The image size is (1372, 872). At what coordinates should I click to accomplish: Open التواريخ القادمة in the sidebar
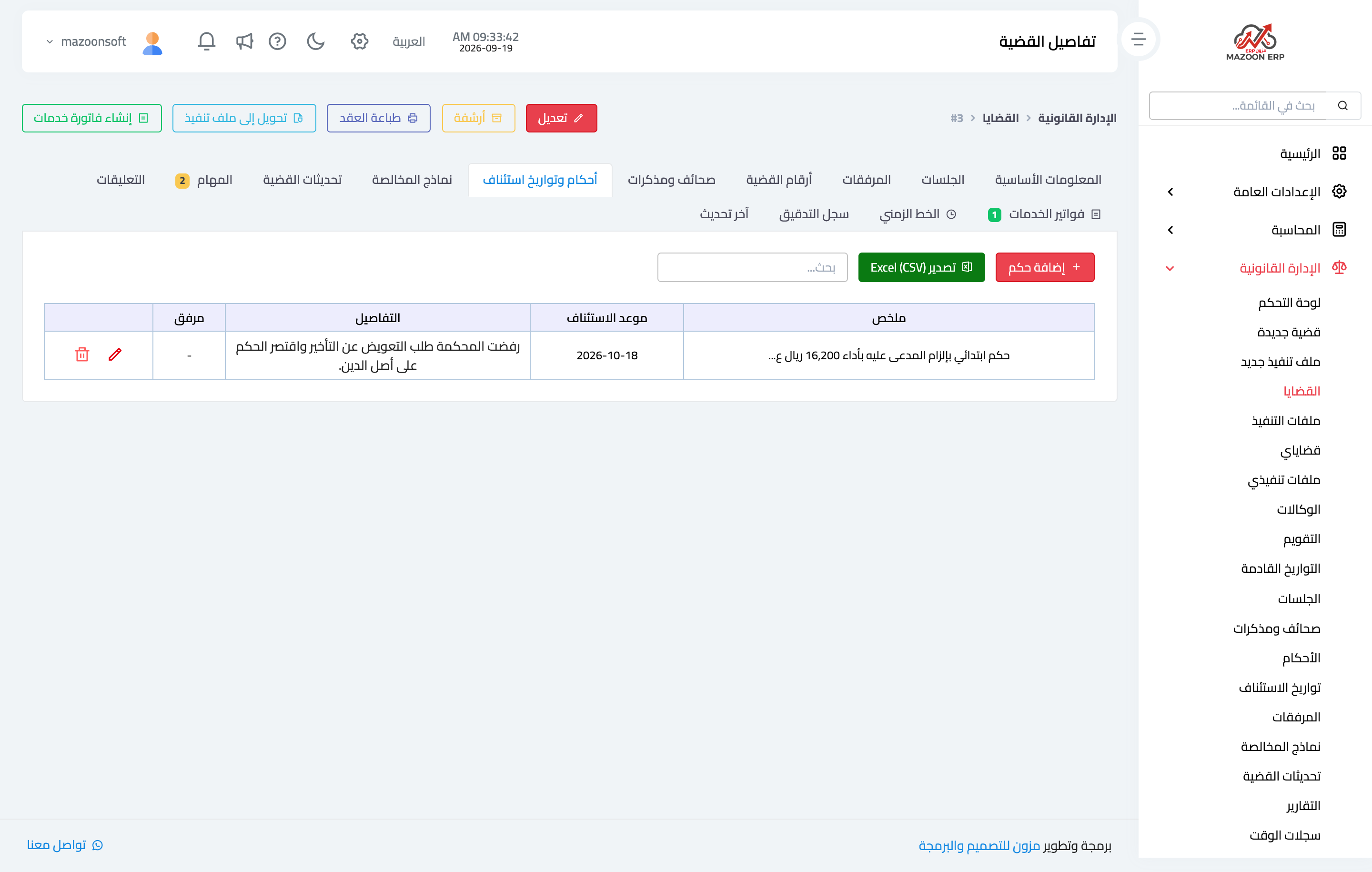click(x=1280, y=569)
